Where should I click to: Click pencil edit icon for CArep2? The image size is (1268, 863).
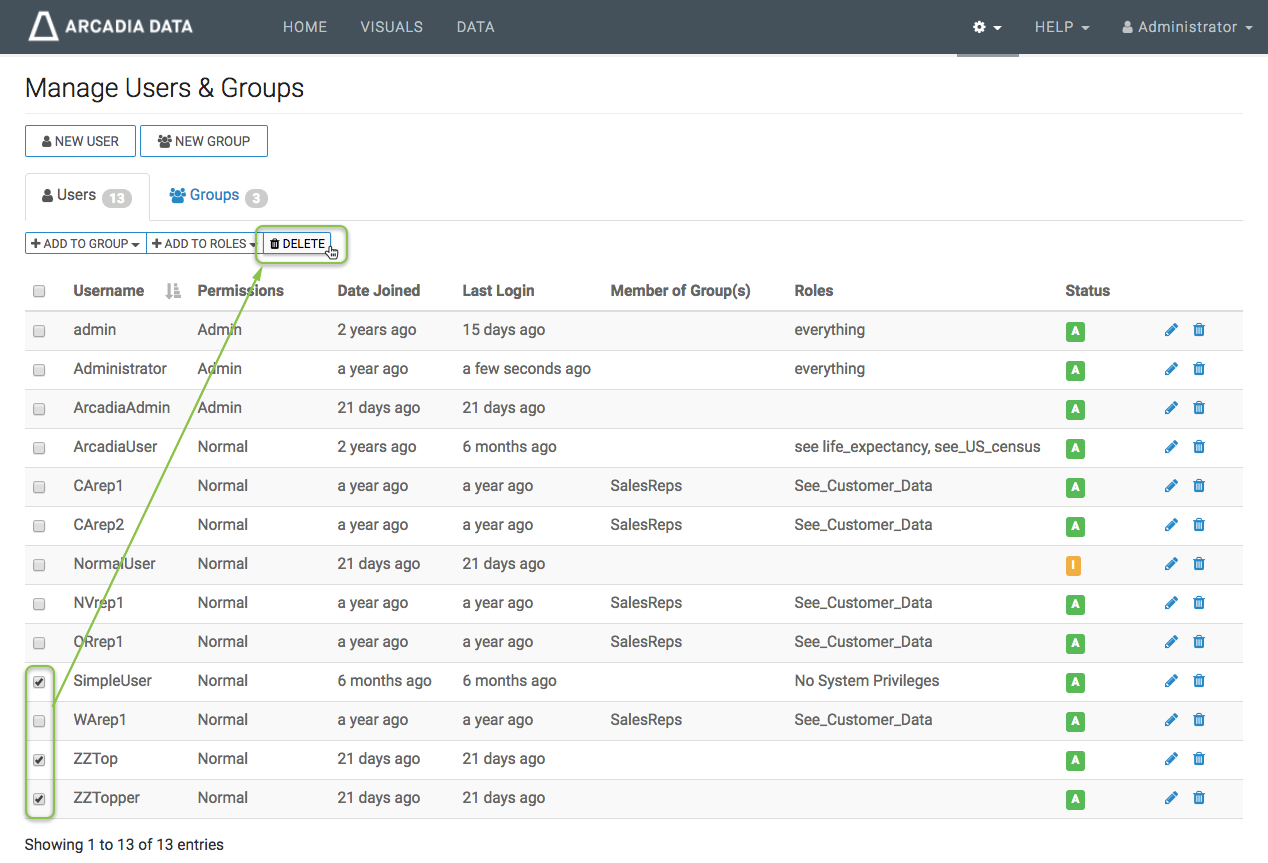coord(1171,525)
